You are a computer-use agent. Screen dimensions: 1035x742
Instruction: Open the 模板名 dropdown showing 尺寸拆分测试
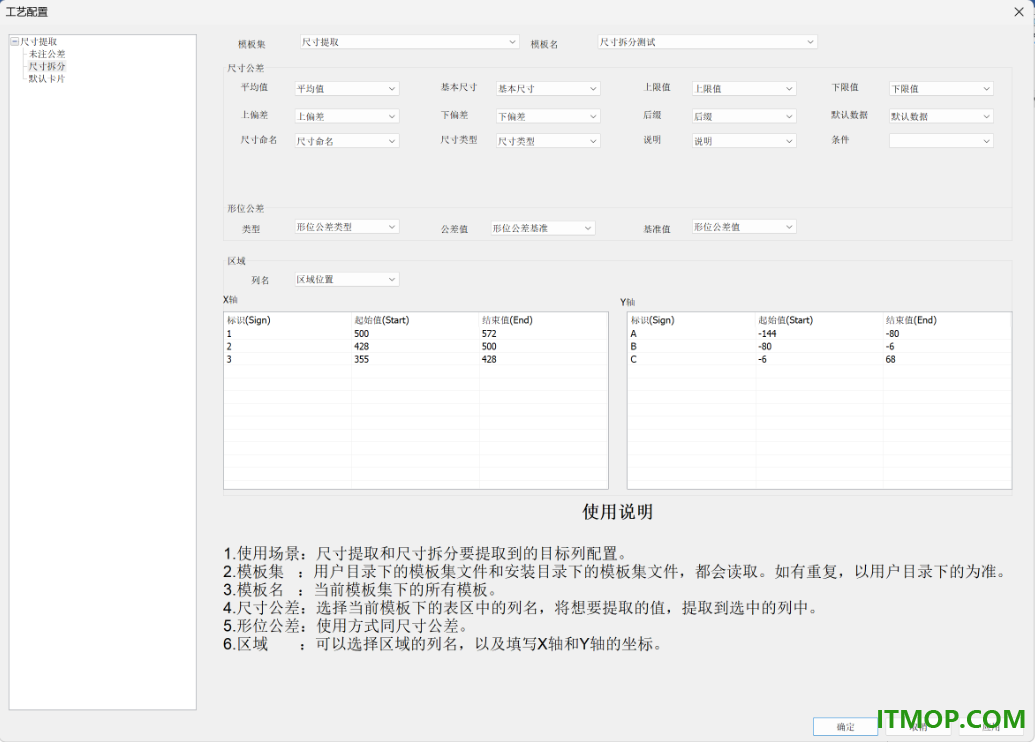pos(707,42)
